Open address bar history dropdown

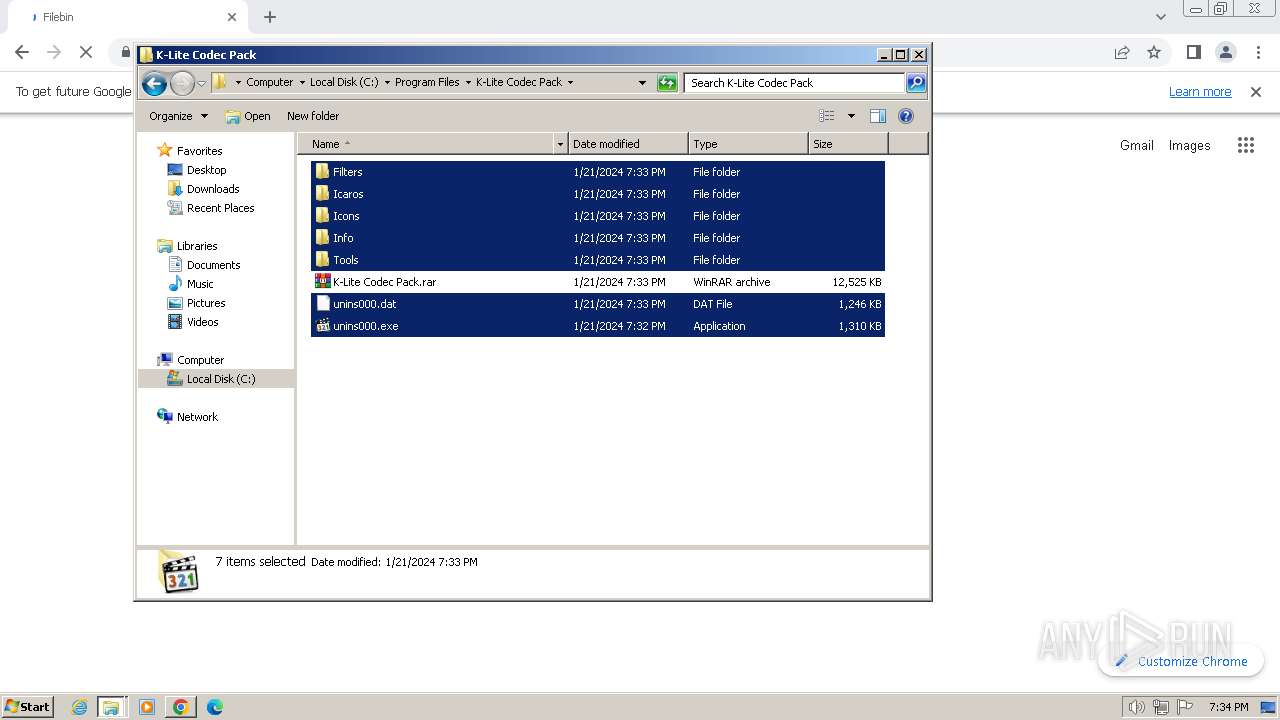[x=642, y=83]
